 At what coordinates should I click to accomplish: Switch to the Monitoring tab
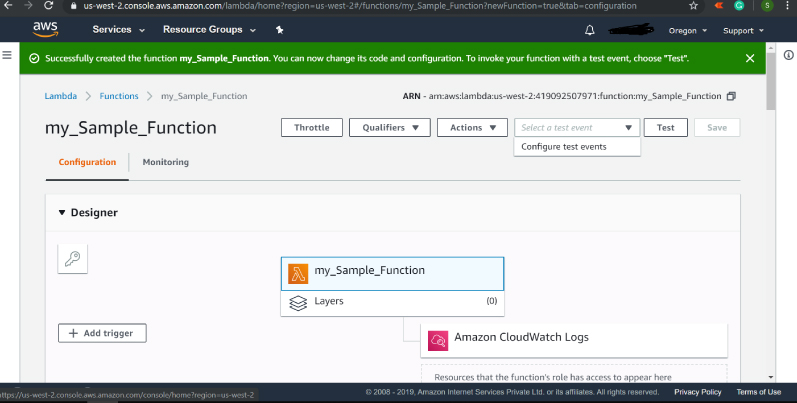[x=166, y=162]
